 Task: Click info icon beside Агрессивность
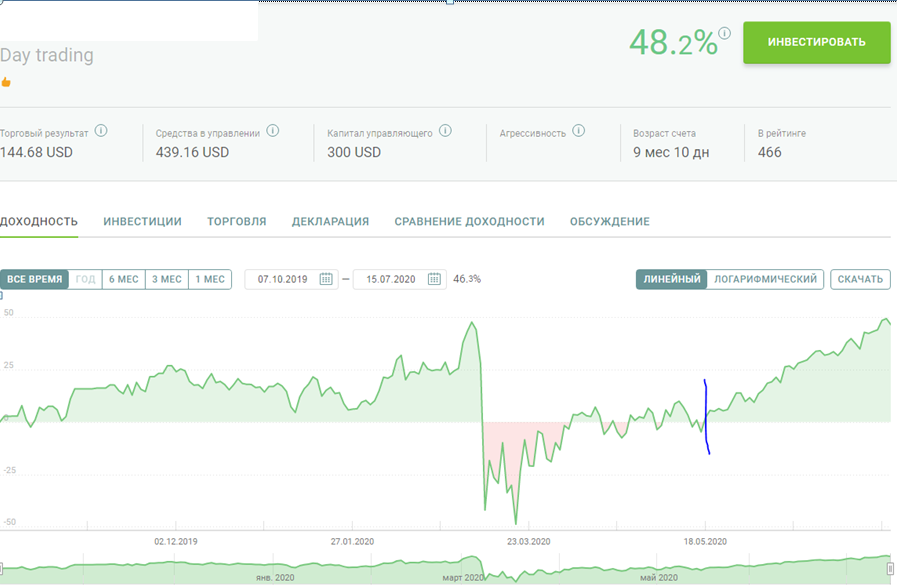[x=579, y=131]
